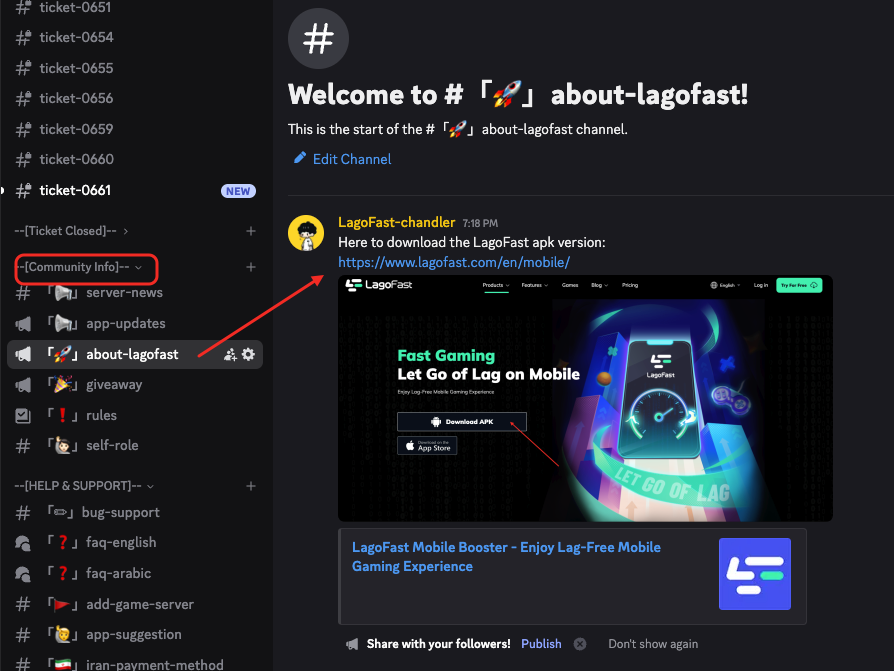Open the rules channel
Image resolution: width=894 pixels, height=671 pixels.
(135, 416)
